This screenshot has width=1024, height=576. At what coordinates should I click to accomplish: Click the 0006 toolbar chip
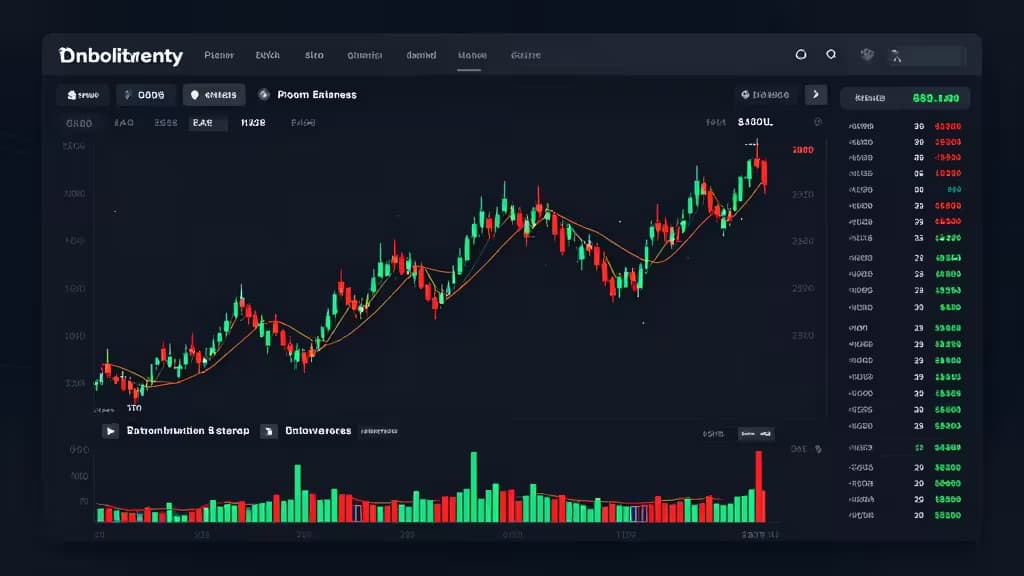[x=145, y=95]
